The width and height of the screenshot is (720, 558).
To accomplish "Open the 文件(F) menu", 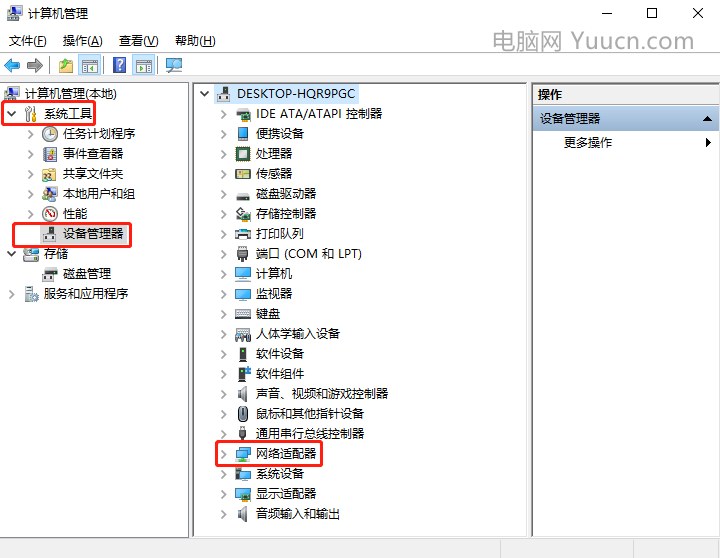I will 28,41.
